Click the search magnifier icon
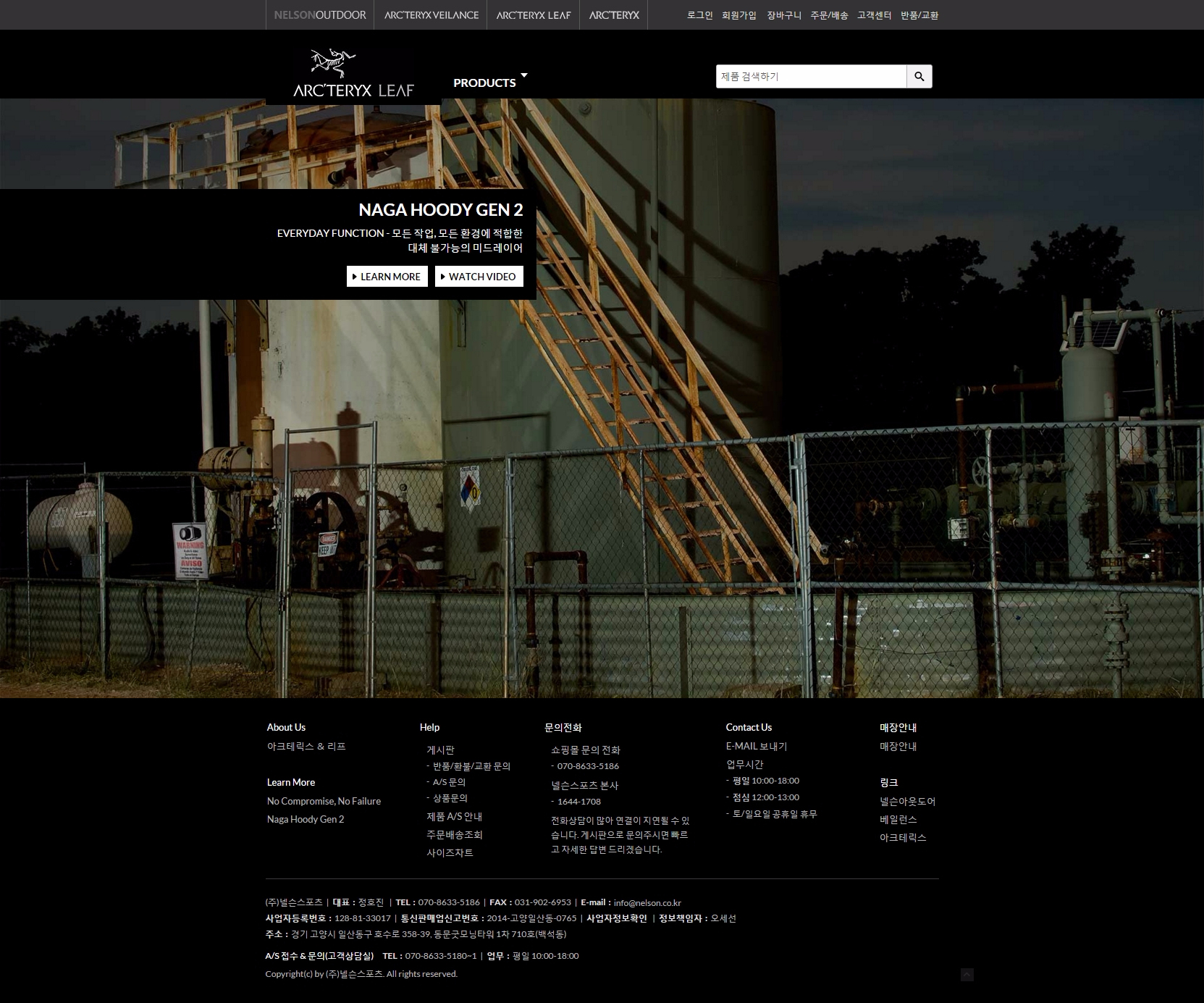 pos(919,77)
